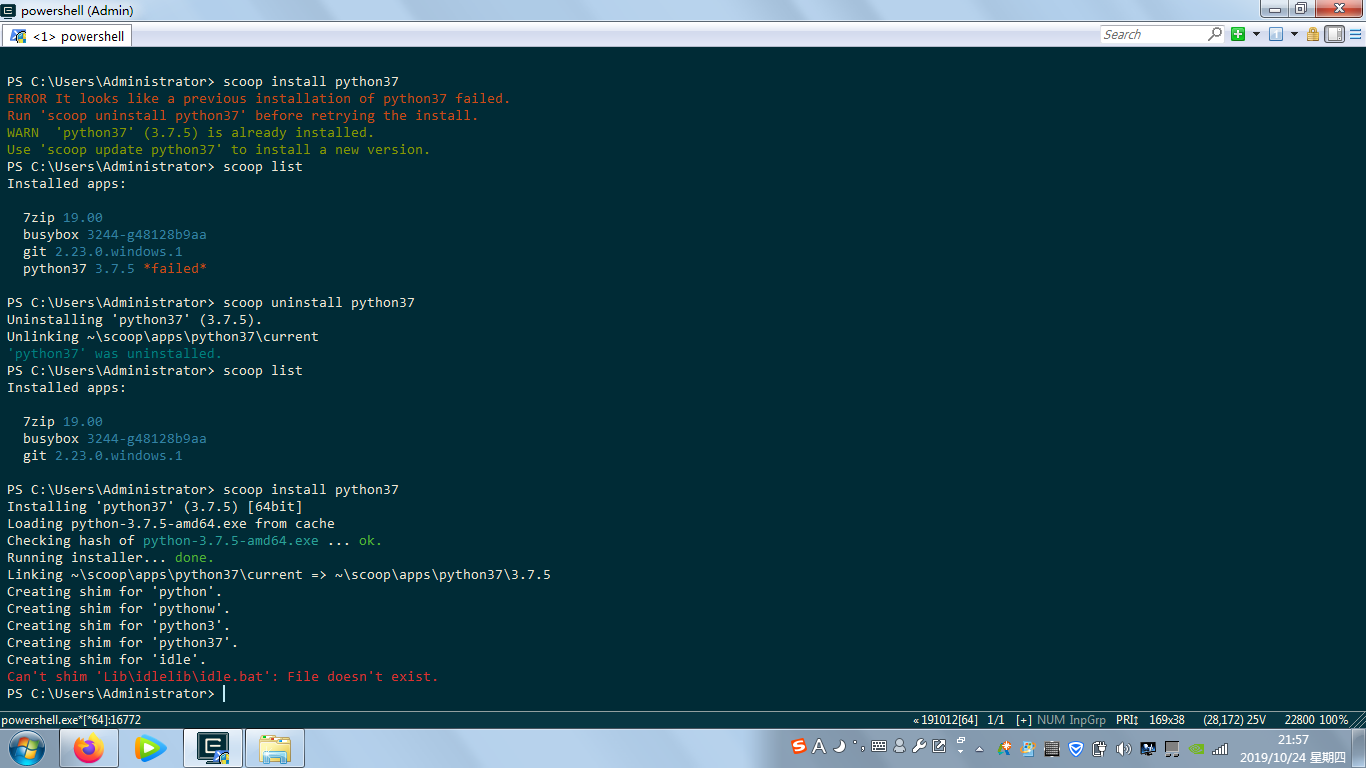Click the 169x38 console size indicator

pos(1166,719)
